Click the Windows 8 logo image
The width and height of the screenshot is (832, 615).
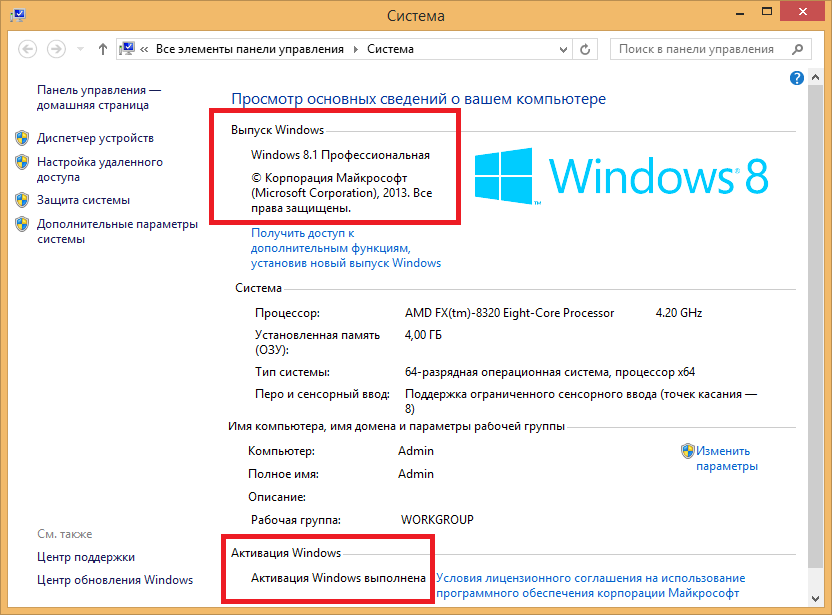621,176
